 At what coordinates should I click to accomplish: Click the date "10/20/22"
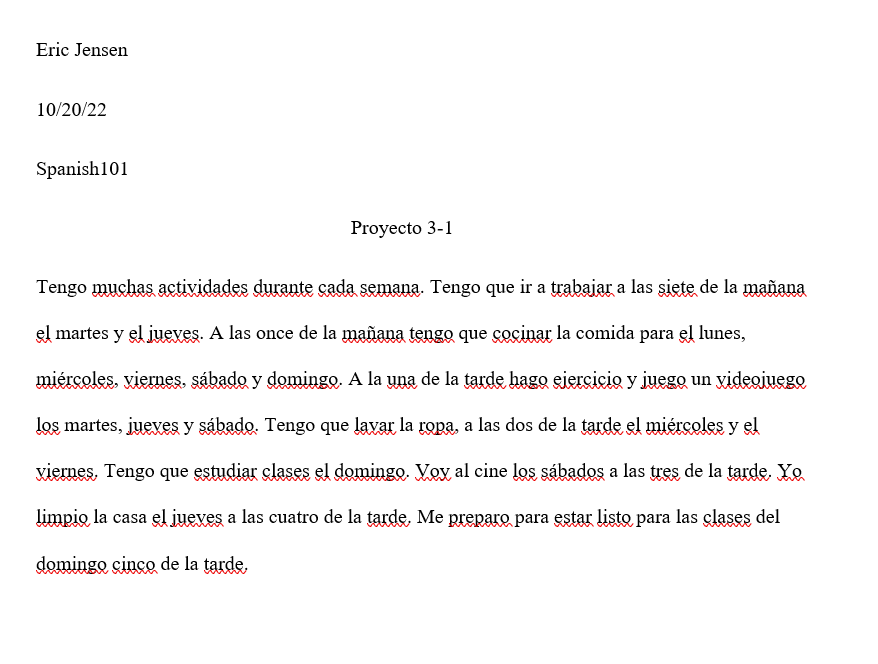tap(71, 109)
